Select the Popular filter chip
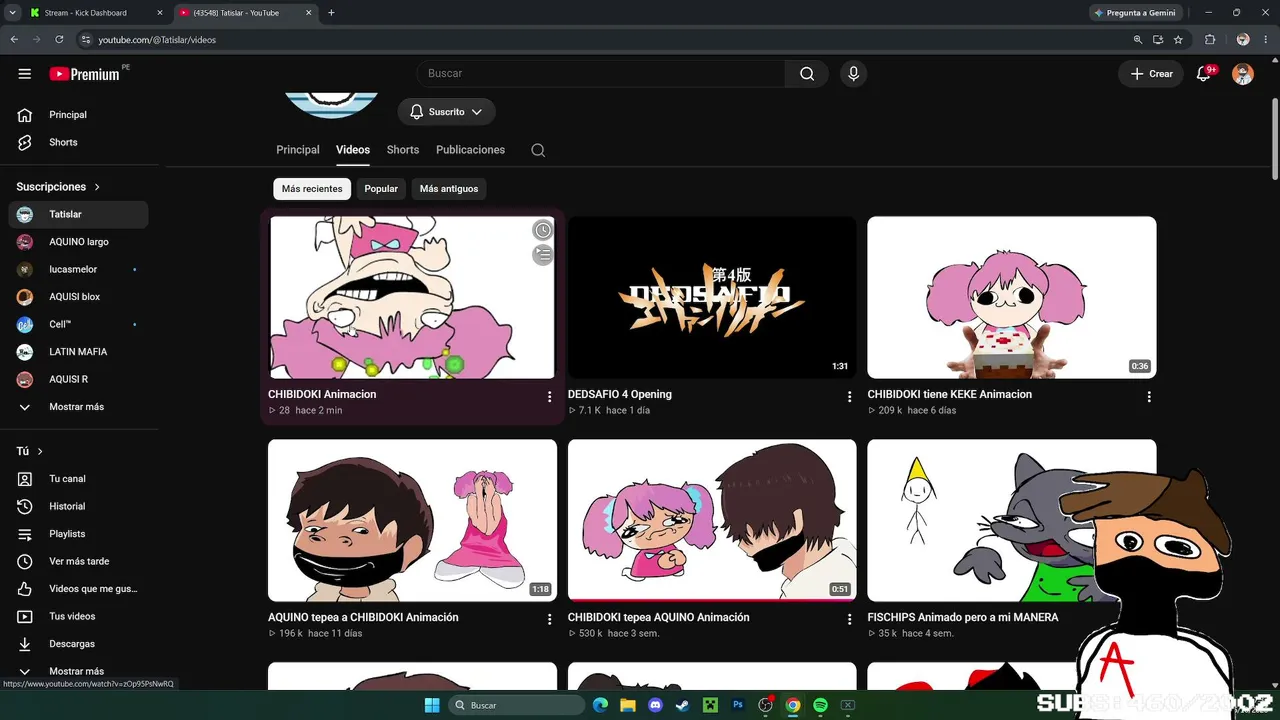1280x720 pixels. [x=381, y=189]
